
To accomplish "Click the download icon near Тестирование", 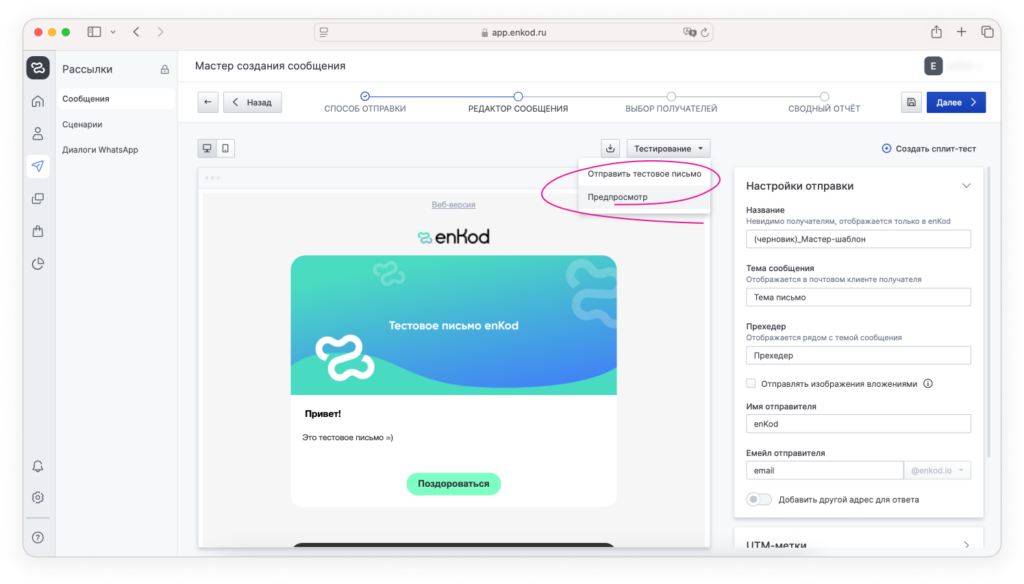I will coord(610,148).
